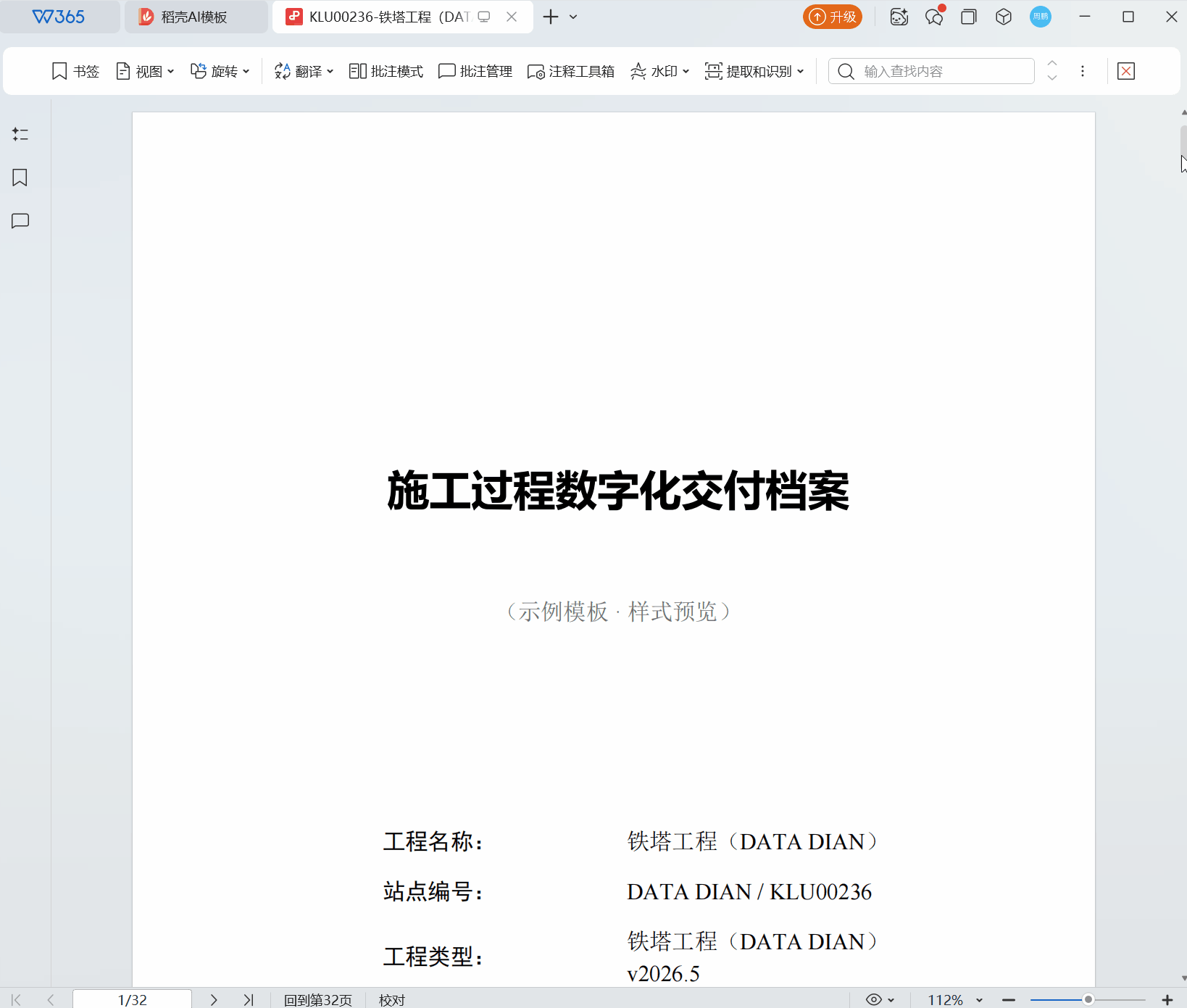The height and width of the screenshot is (1008, 1187).
Task: Close the KLU00236 document tab
Action: click(512, 17)
